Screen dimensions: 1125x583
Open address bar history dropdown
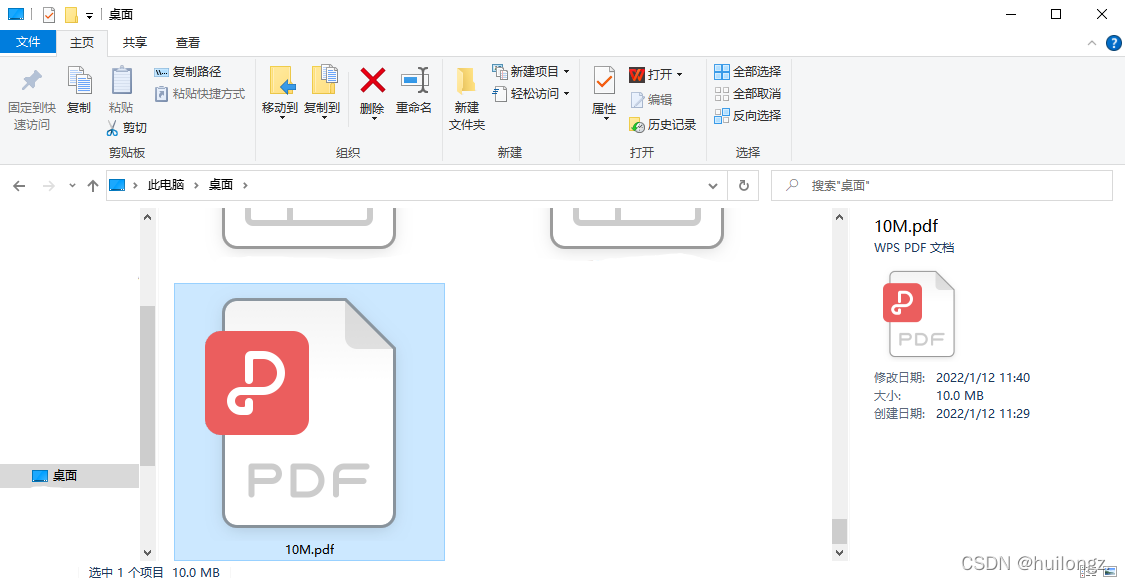pos(712,186)
